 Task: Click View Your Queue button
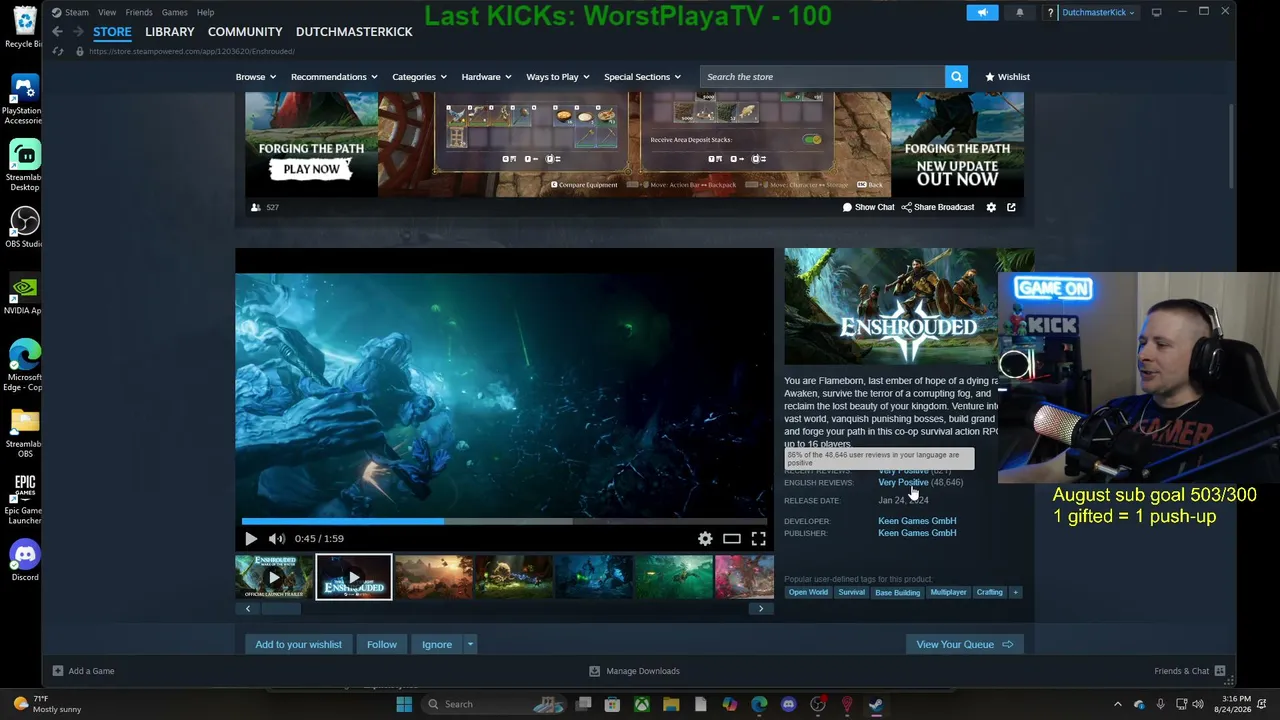tap(964, 645)
